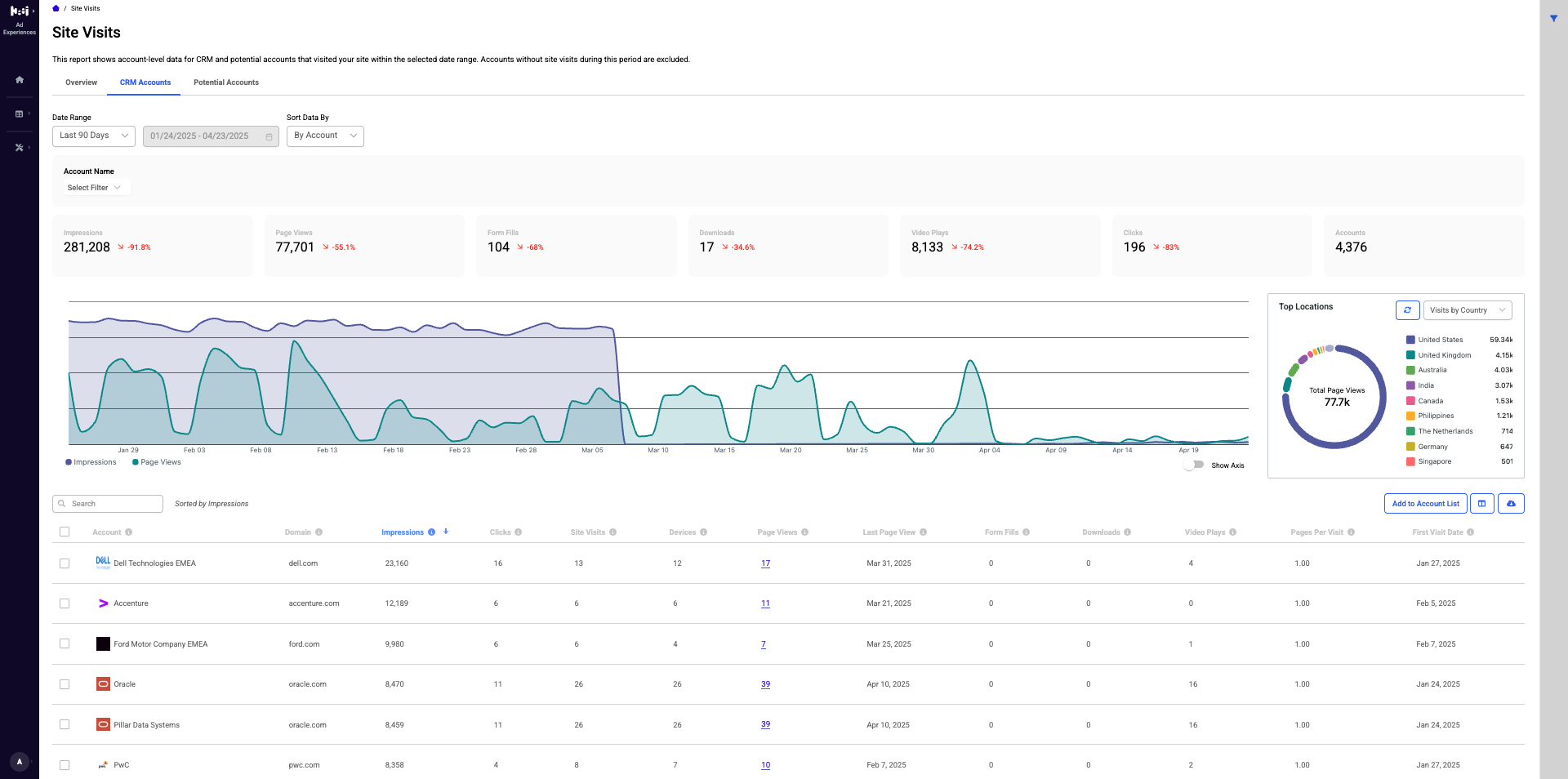This screenshot has height=779, width=1568.
Task: Switch to the CRM Accounts tab
Action: (145, 82)
